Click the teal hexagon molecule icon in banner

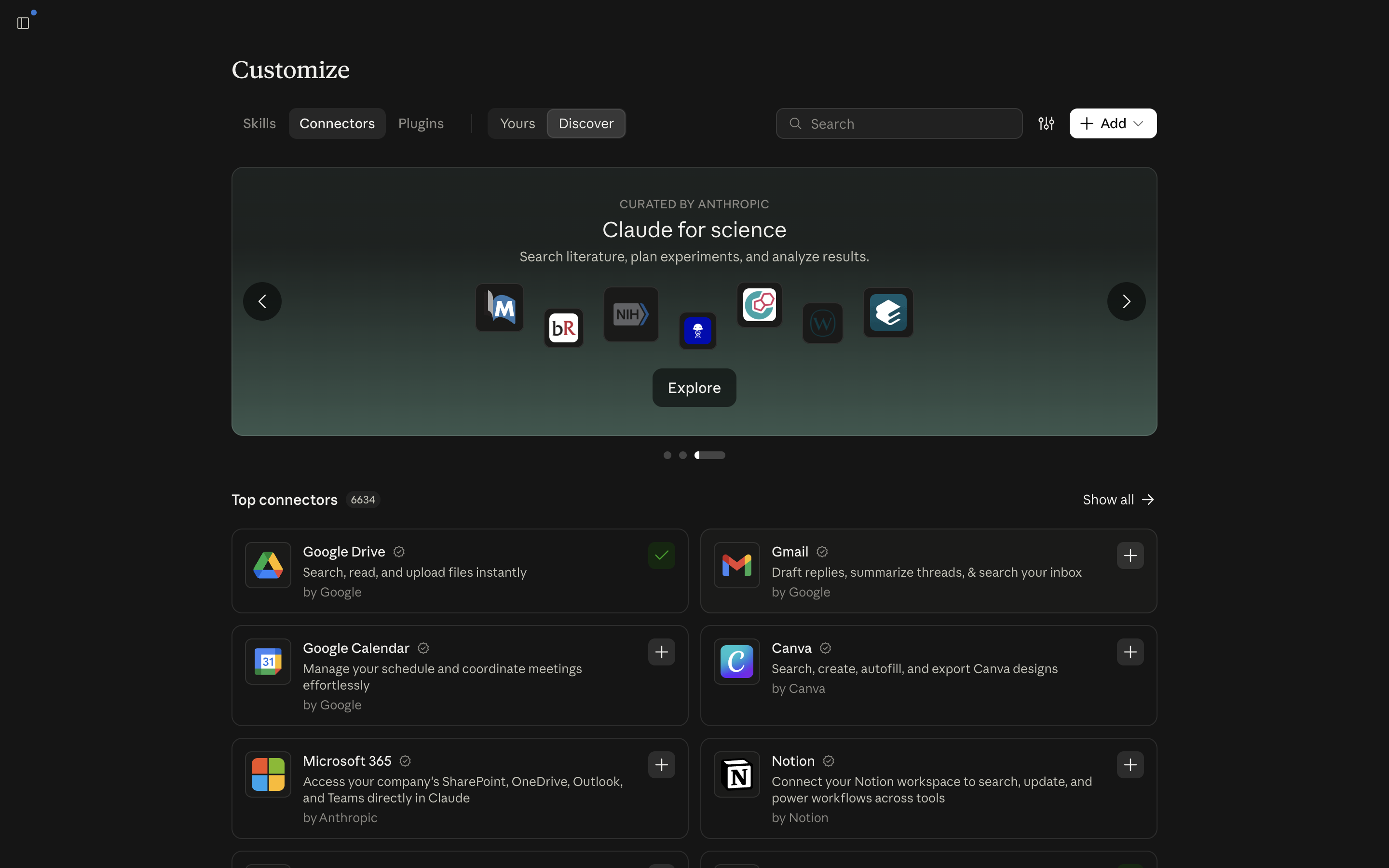coord(759,304)
